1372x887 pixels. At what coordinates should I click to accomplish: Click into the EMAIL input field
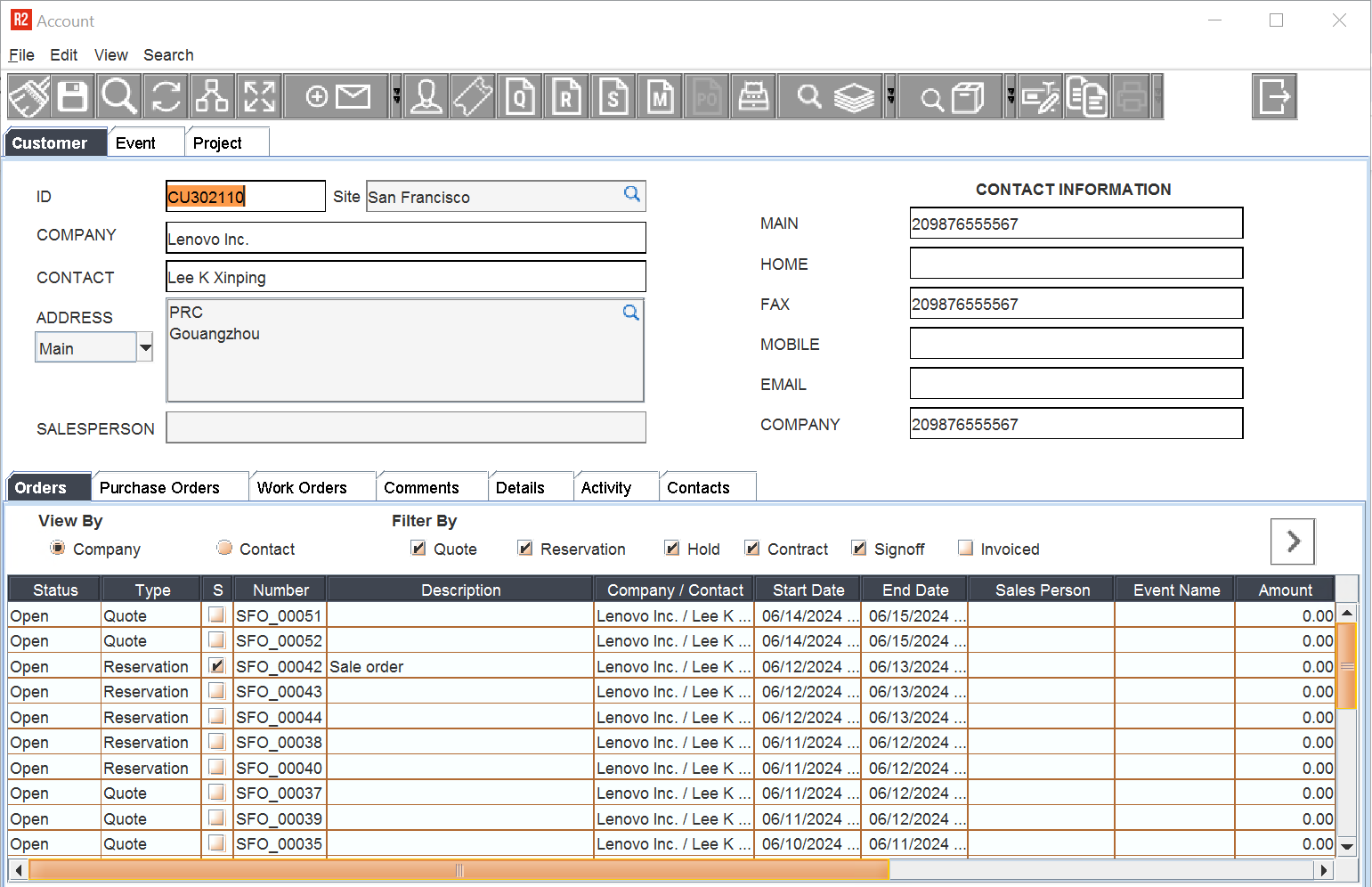click(1076, 384)
